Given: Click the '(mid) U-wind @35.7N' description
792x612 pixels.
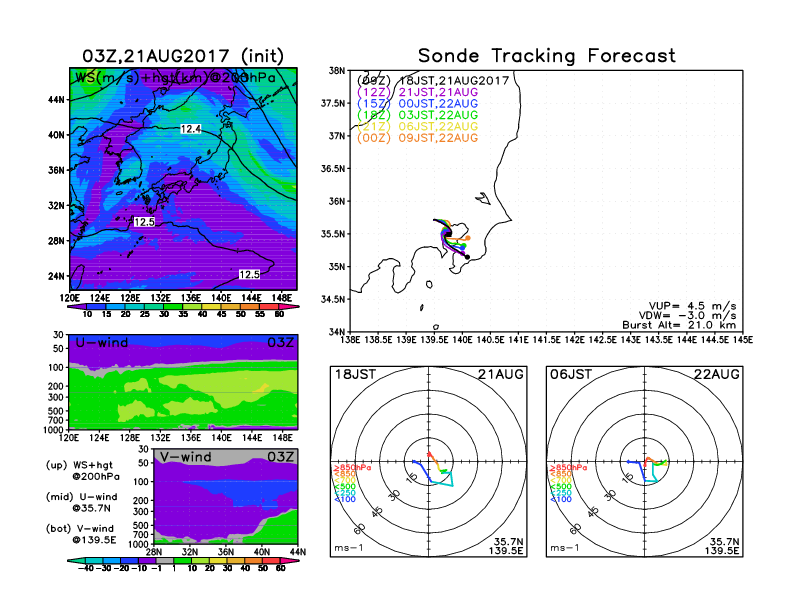Looking at the screenshot, I should click(x=81, y=502).
